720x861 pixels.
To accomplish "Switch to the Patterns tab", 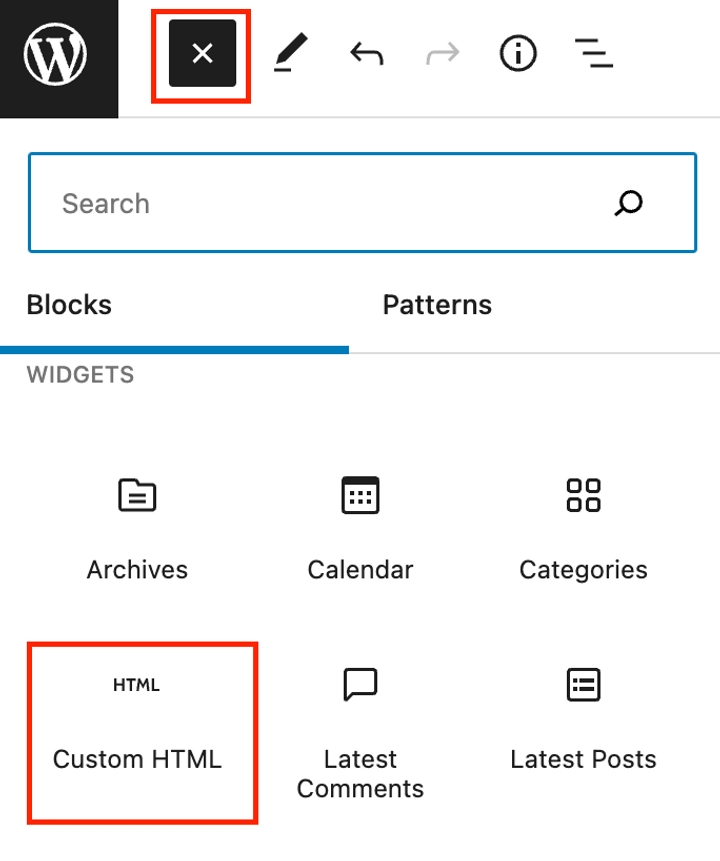I will point(437,305).
